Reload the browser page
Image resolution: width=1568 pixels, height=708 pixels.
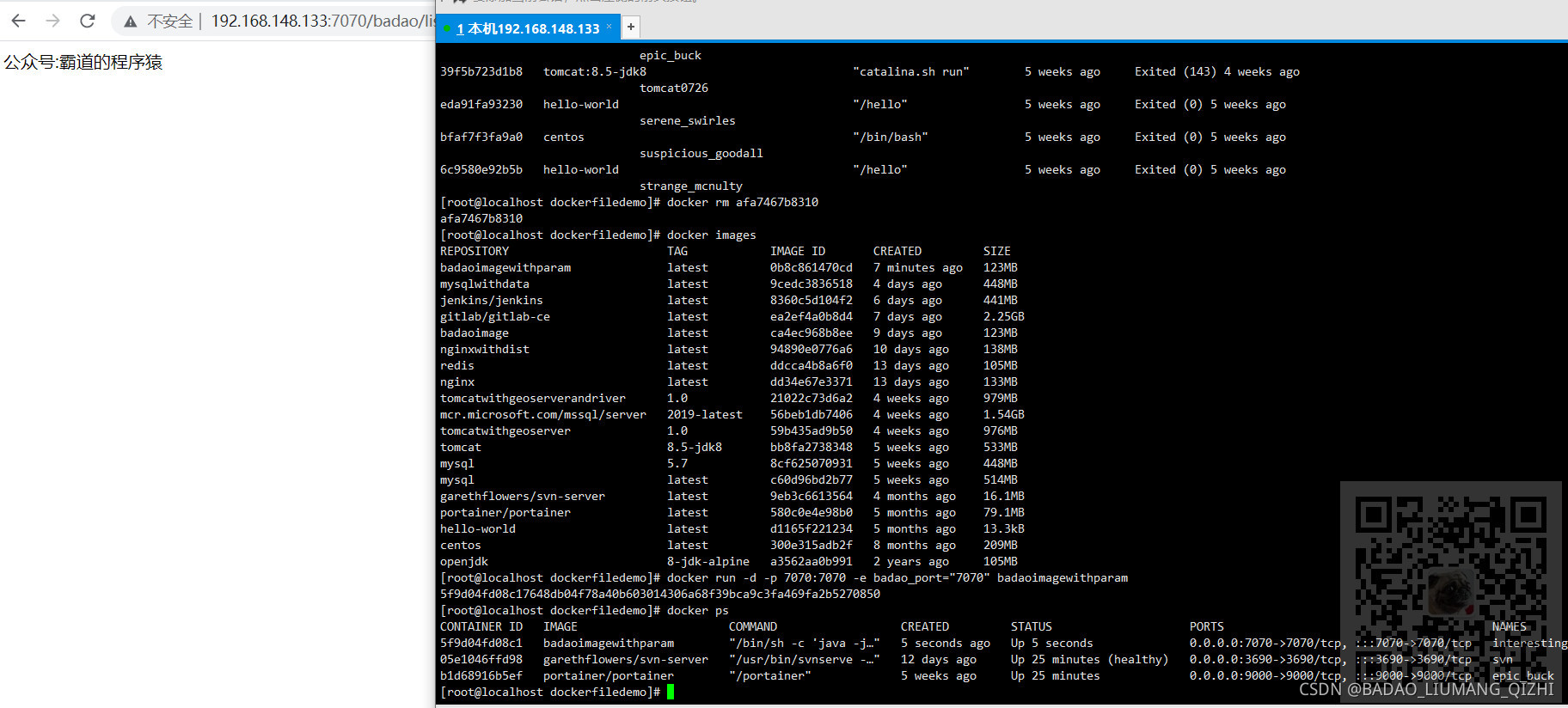point(87,21)
